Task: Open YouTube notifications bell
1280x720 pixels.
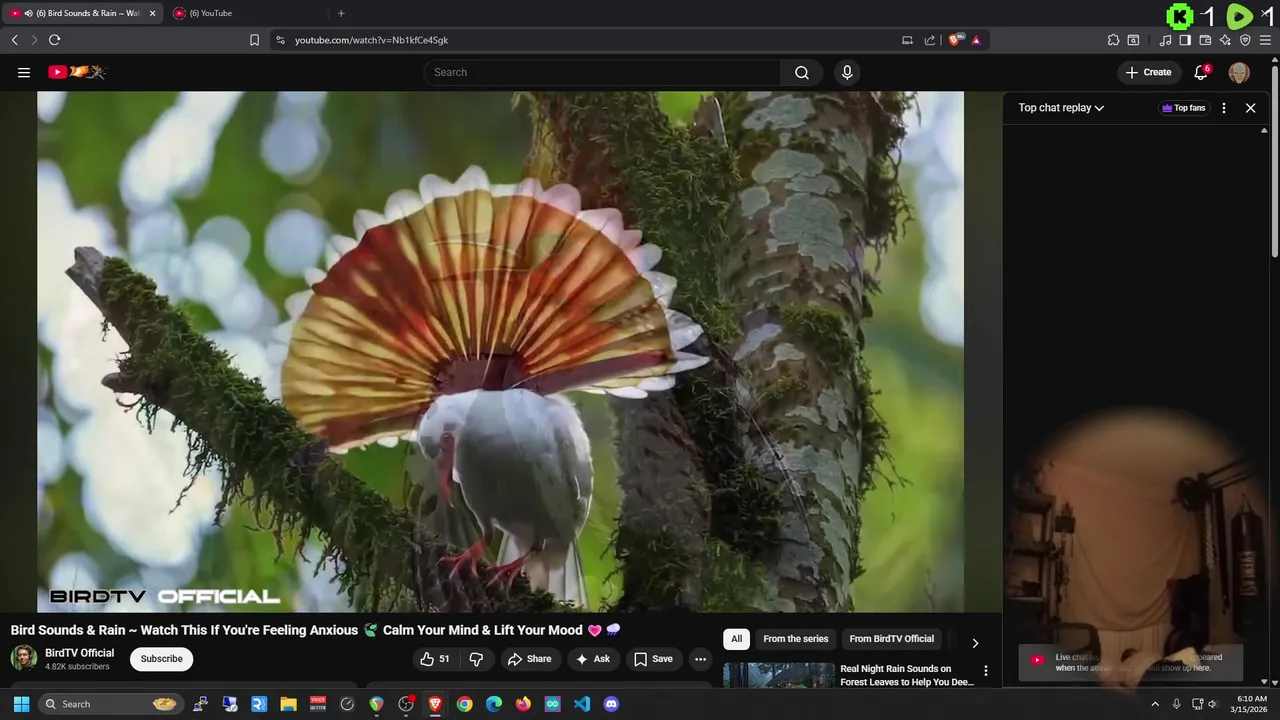Action: [x=1201, y=72]
